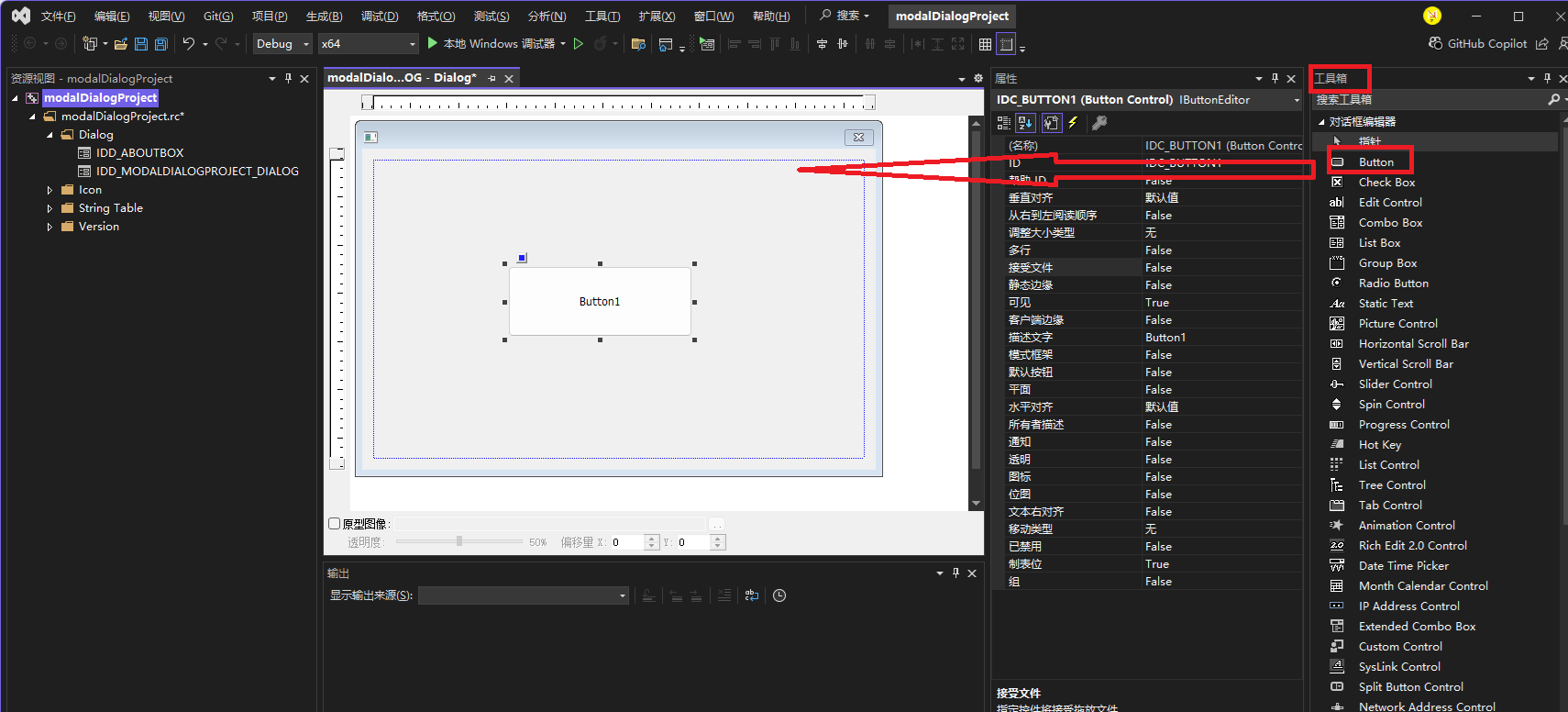
Task: Click the Undo arrow icon
Action: (188, 44)
